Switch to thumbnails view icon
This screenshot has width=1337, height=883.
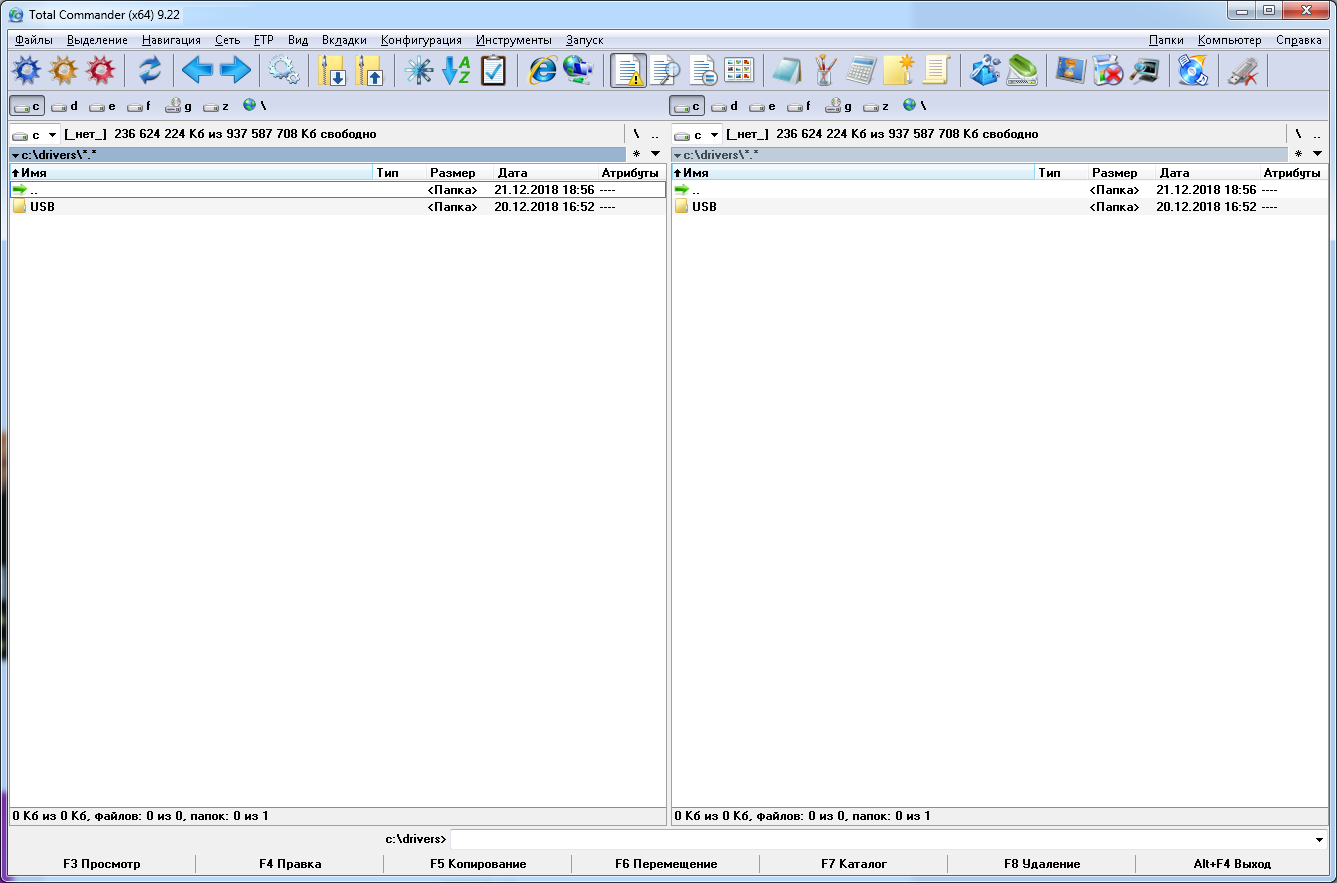pos(740,70)
